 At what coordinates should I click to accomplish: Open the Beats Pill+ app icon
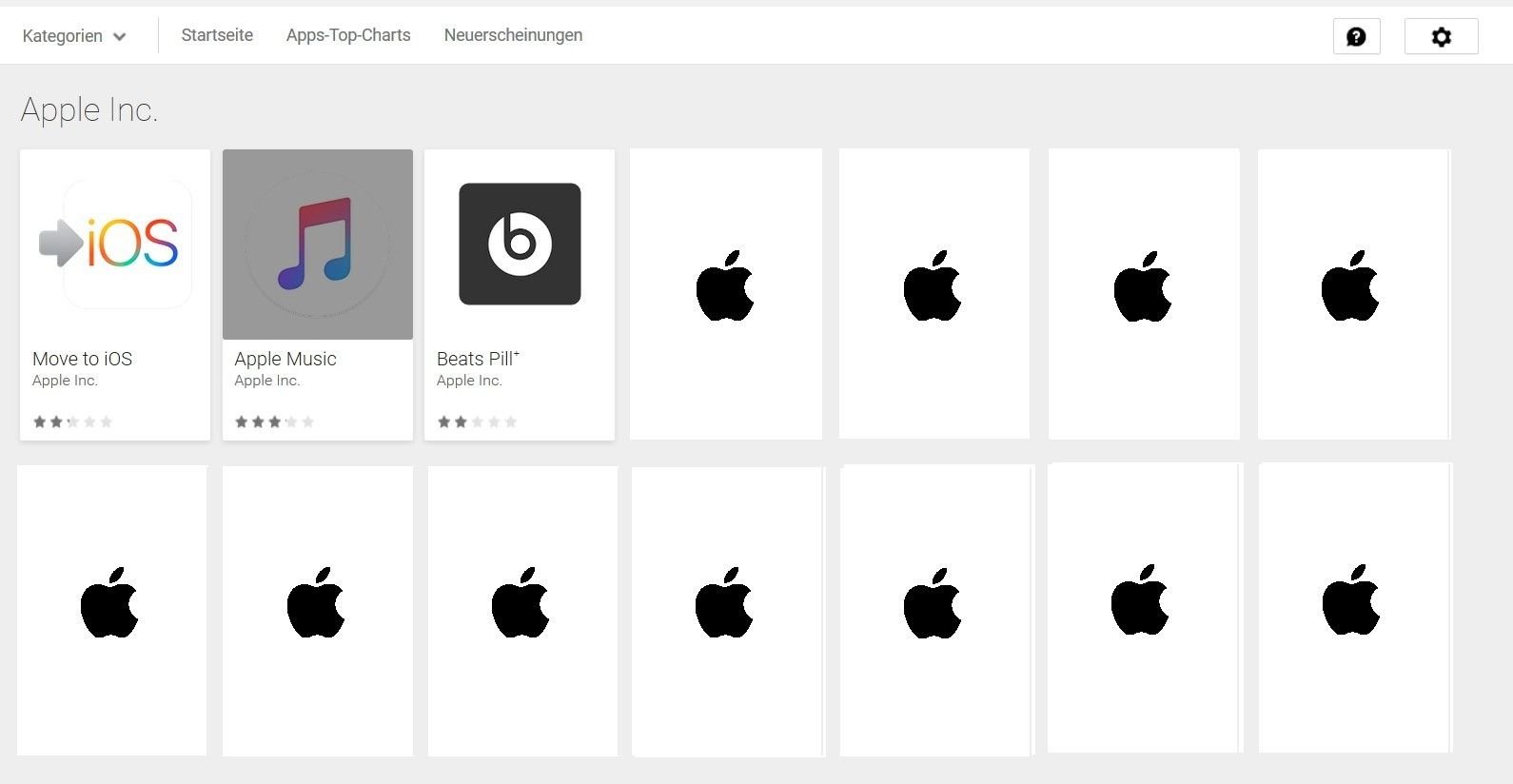pyautogui.click(x=520, y=244)
